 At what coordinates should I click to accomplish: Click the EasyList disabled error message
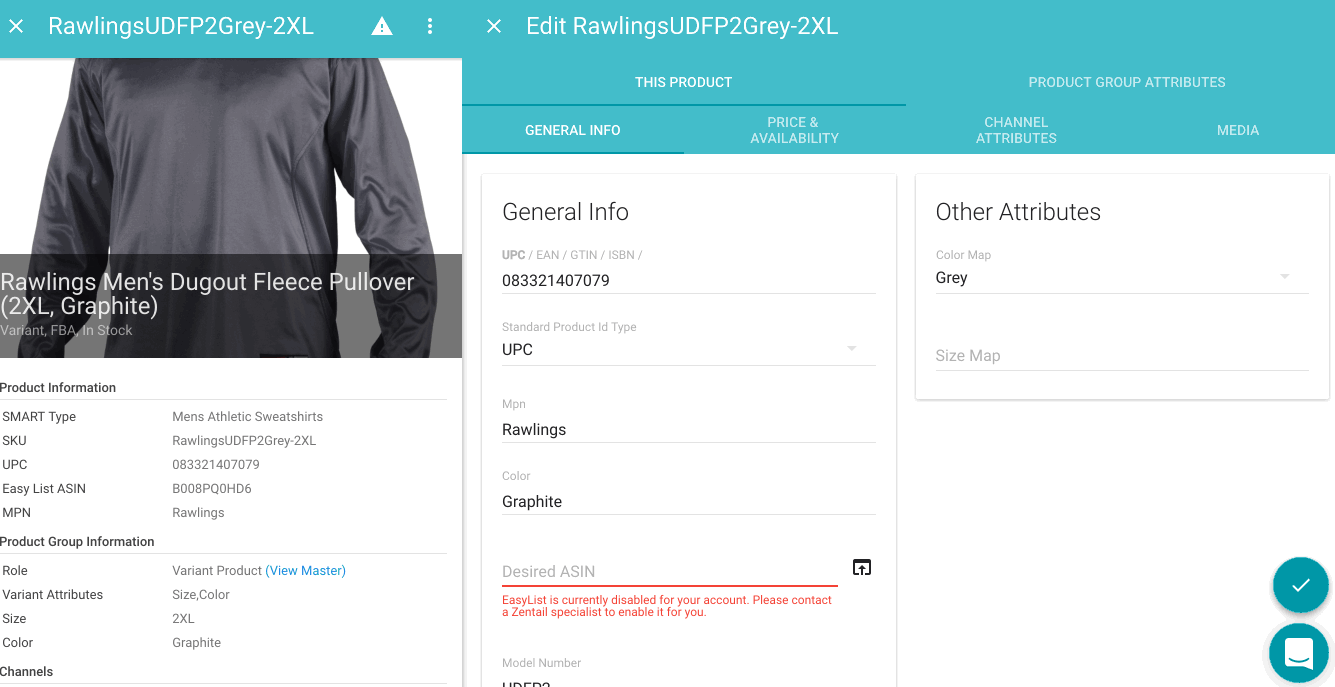[667, 606]
